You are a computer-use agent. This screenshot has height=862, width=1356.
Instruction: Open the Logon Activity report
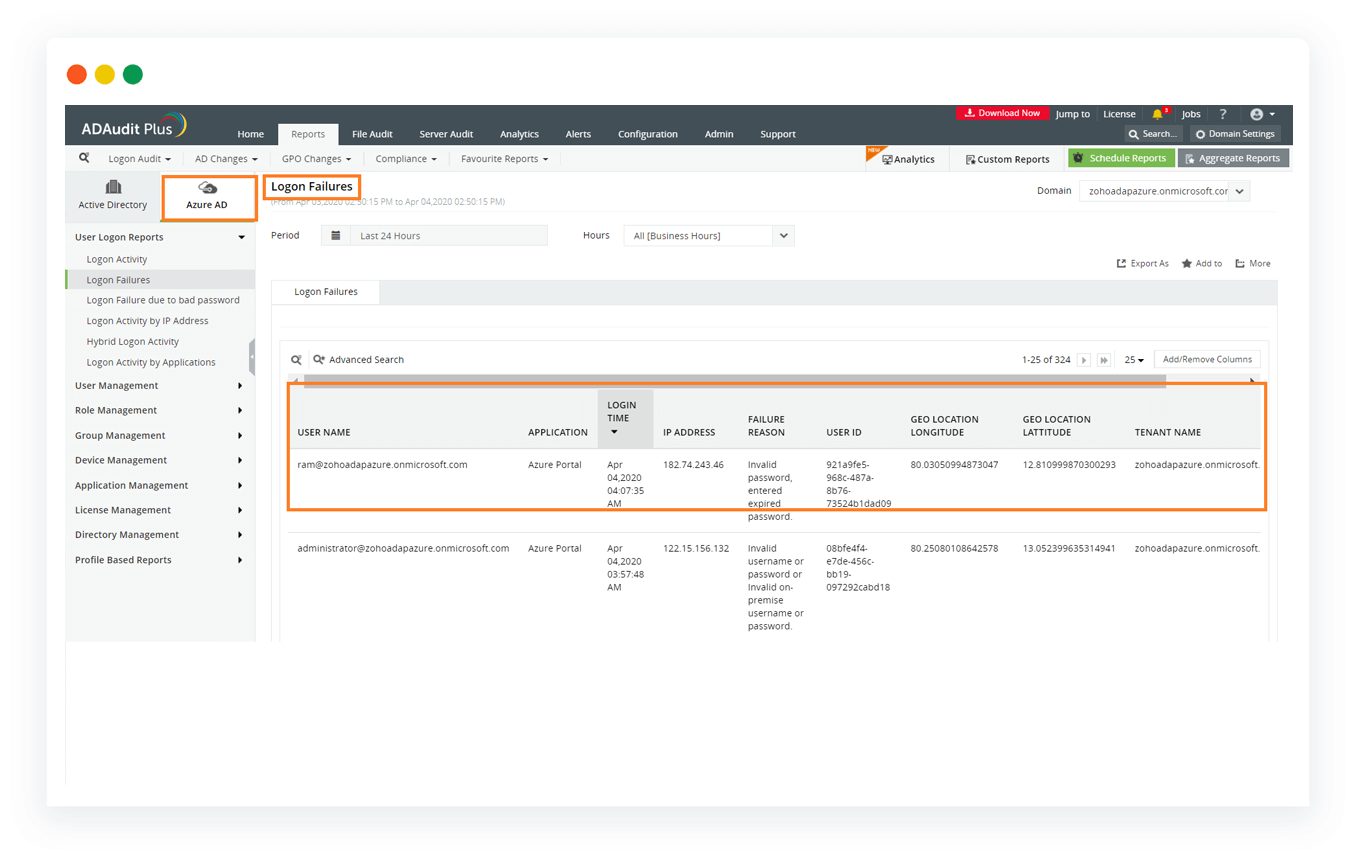(x=117, y=260)
